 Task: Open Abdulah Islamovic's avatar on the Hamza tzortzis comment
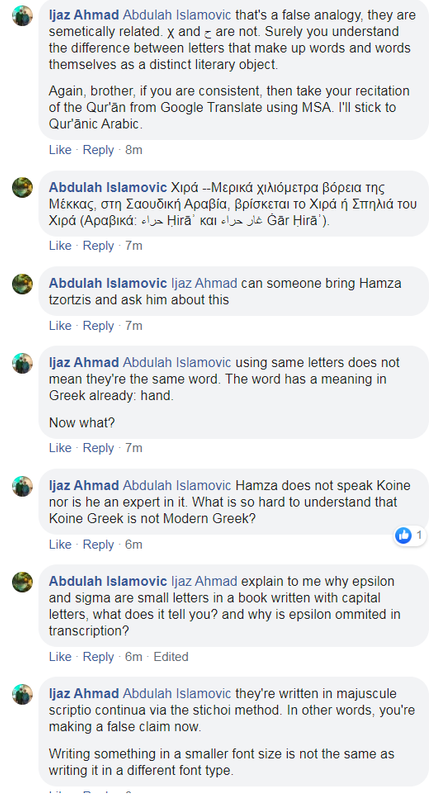(22, 283)
